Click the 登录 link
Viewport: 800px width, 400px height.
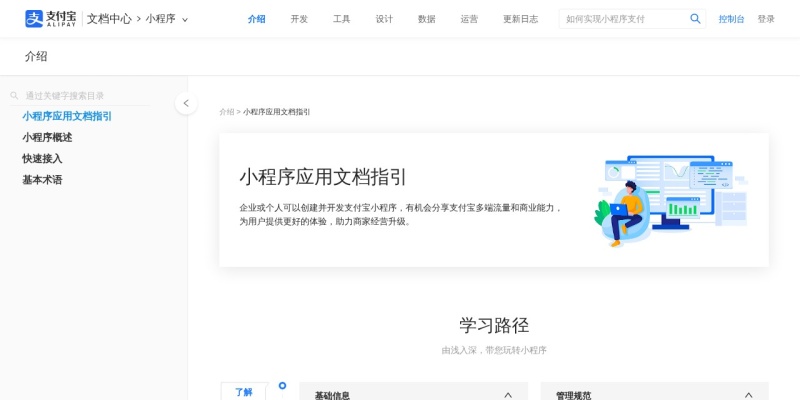pyautogui.click(x=766, y=19)
